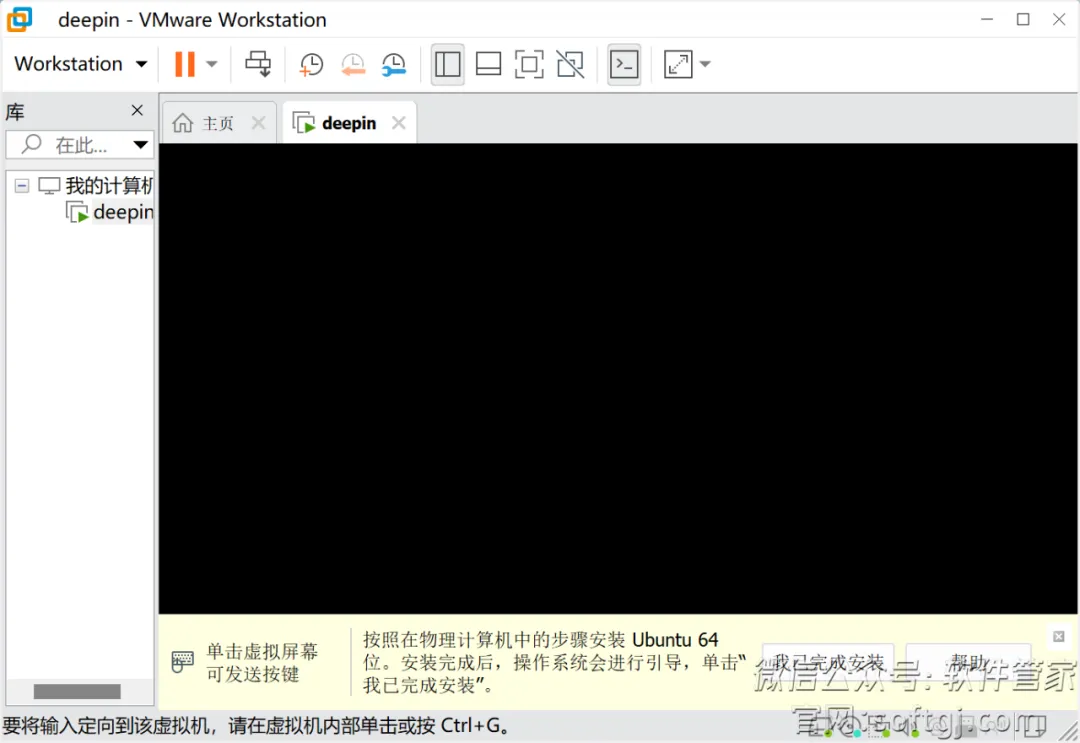Close the 库 library panel
The width and height of the screenshot is (1080, 743).
(137, 110)
